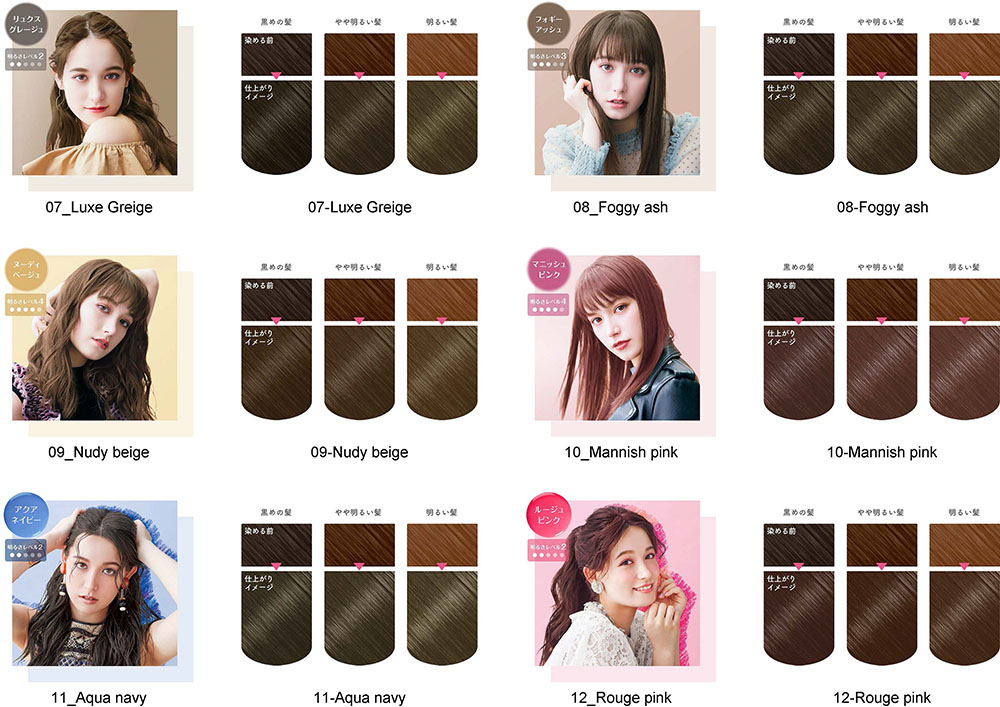Image resolution: width=1000 pixels, height=707 pixels.
Task: Click the 11-Aqua navy swatch chart caption
Action: point(360,698)
